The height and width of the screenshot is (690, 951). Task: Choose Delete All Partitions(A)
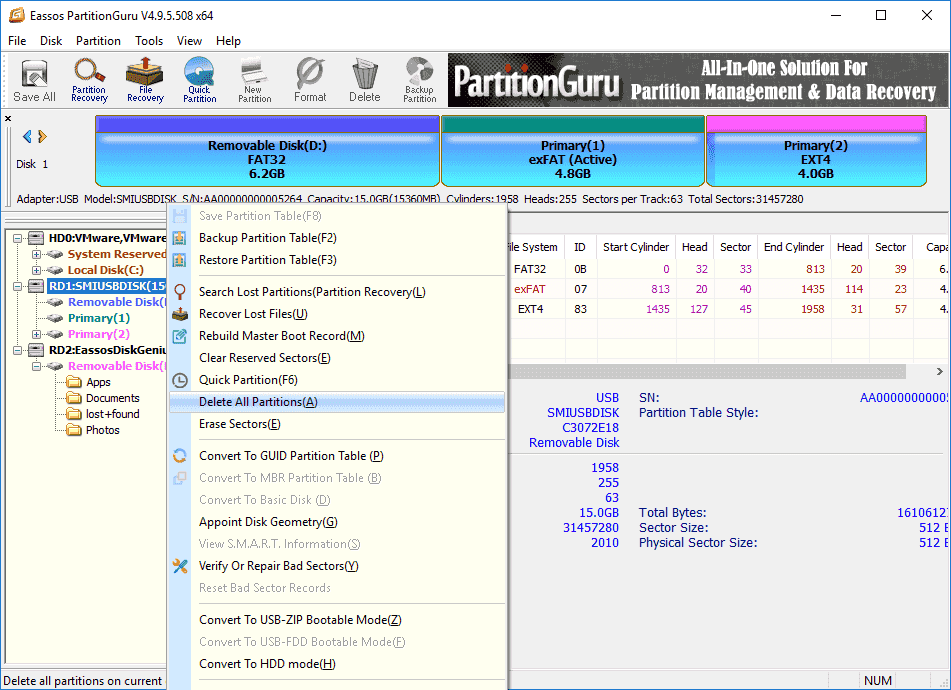click(337, 402)
